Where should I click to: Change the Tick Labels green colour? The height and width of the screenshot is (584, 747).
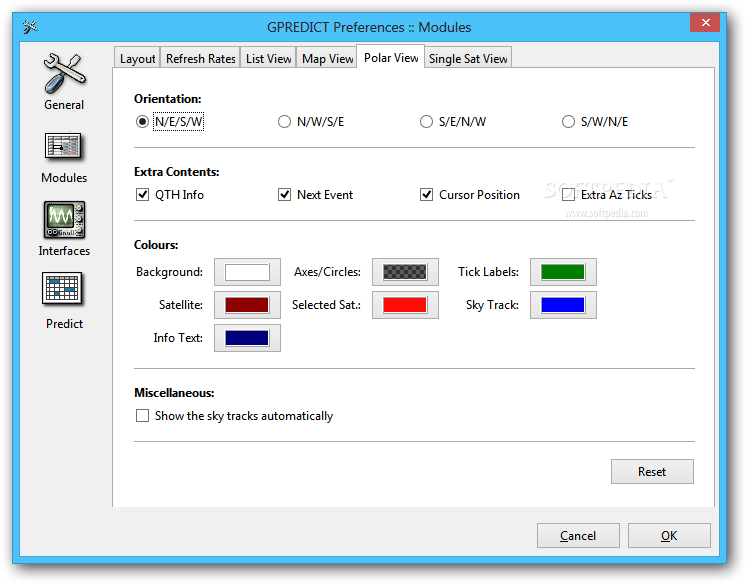tap(563, 272)
